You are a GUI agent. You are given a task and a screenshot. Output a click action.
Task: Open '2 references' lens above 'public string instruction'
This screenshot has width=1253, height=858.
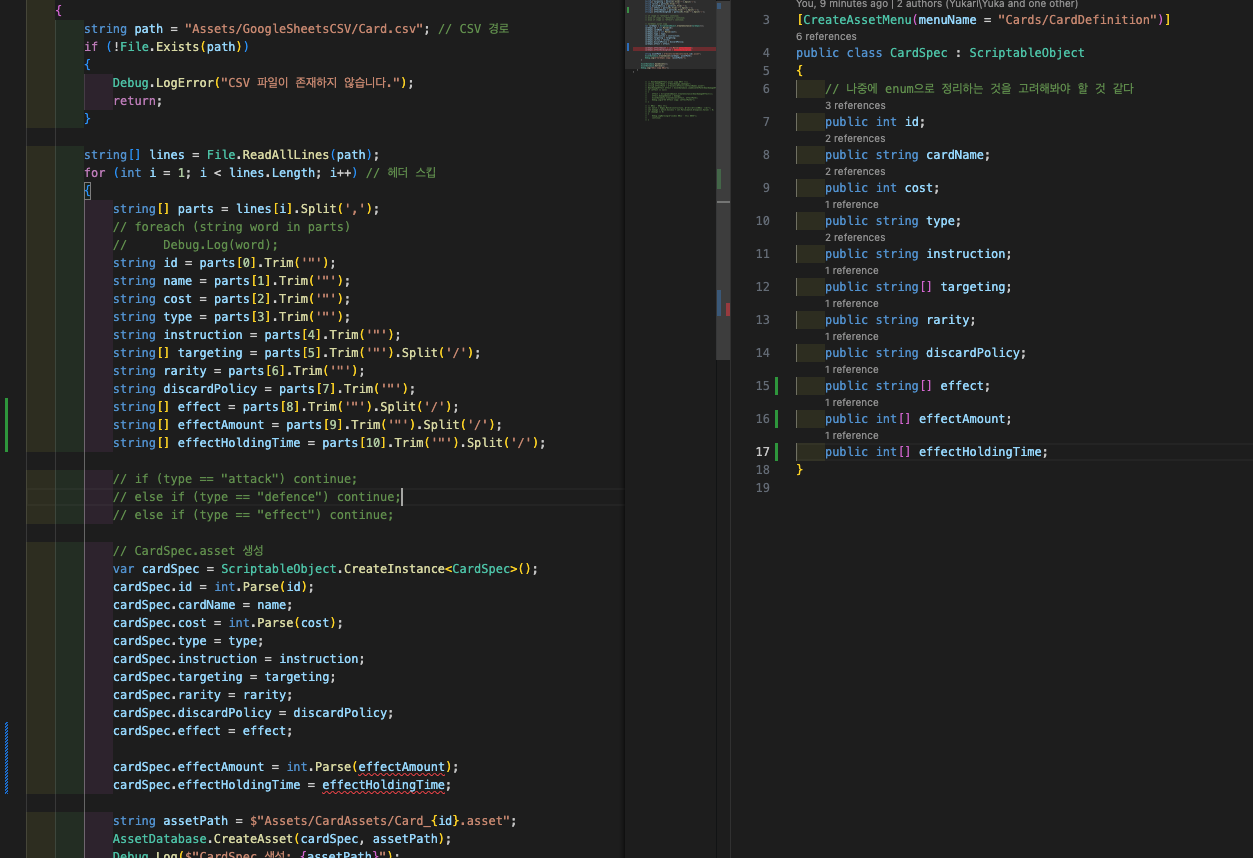(x=855, y=237)
